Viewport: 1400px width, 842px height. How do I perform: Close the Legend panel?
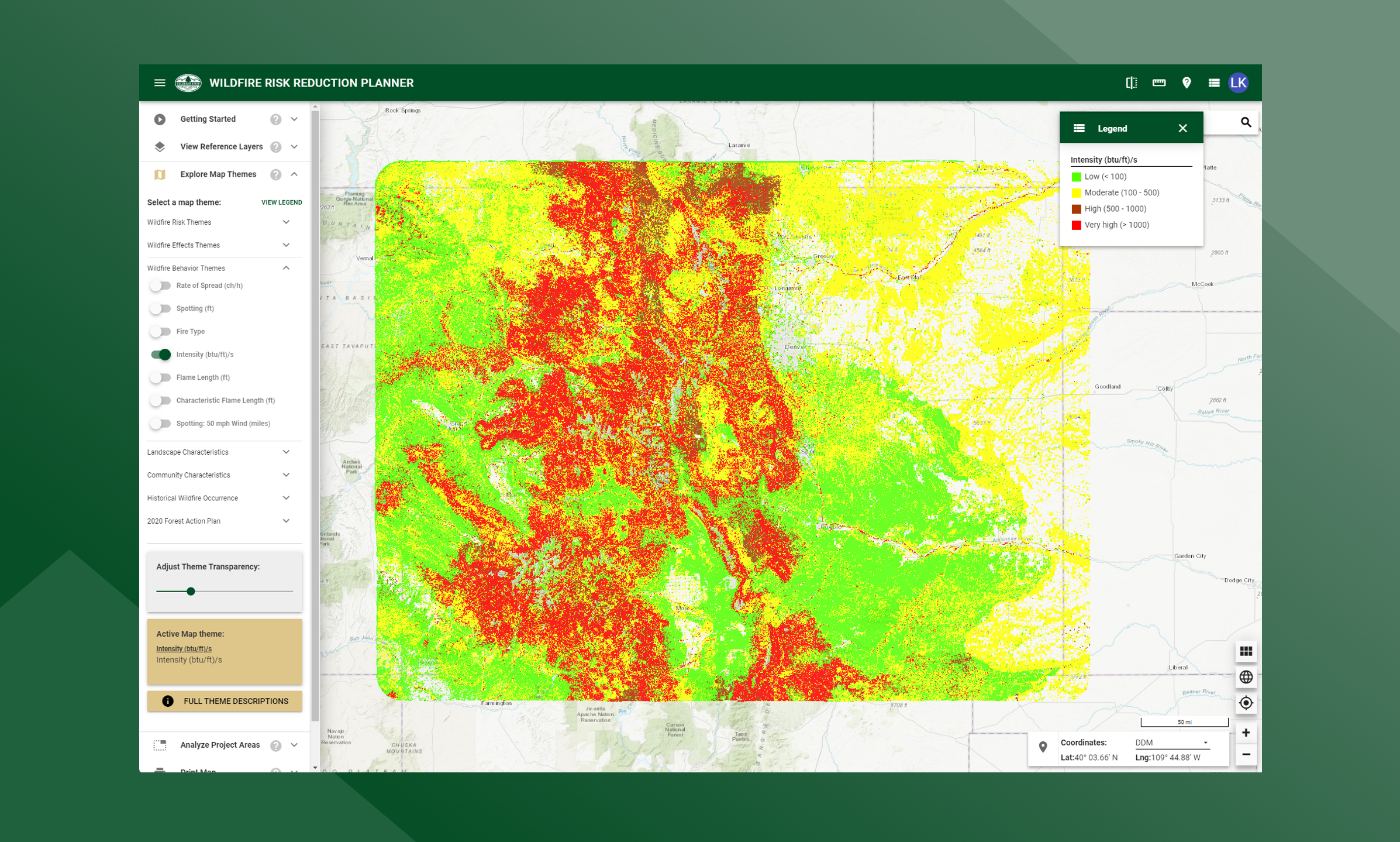click(x=1182, y=128)
